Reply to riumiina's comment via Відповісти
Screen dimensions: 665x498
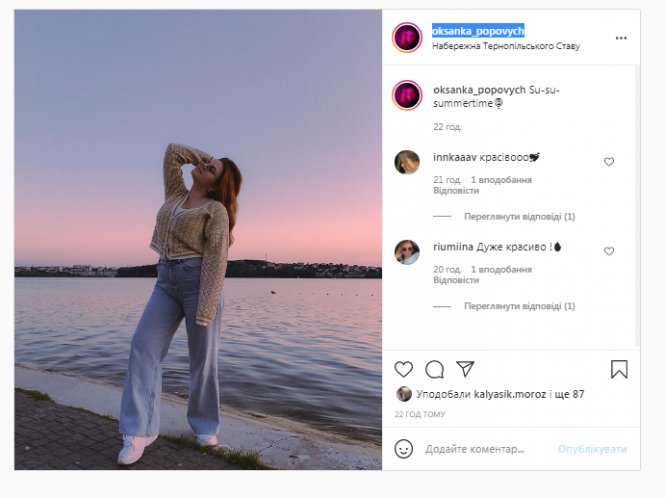click(x=449, y=280)
